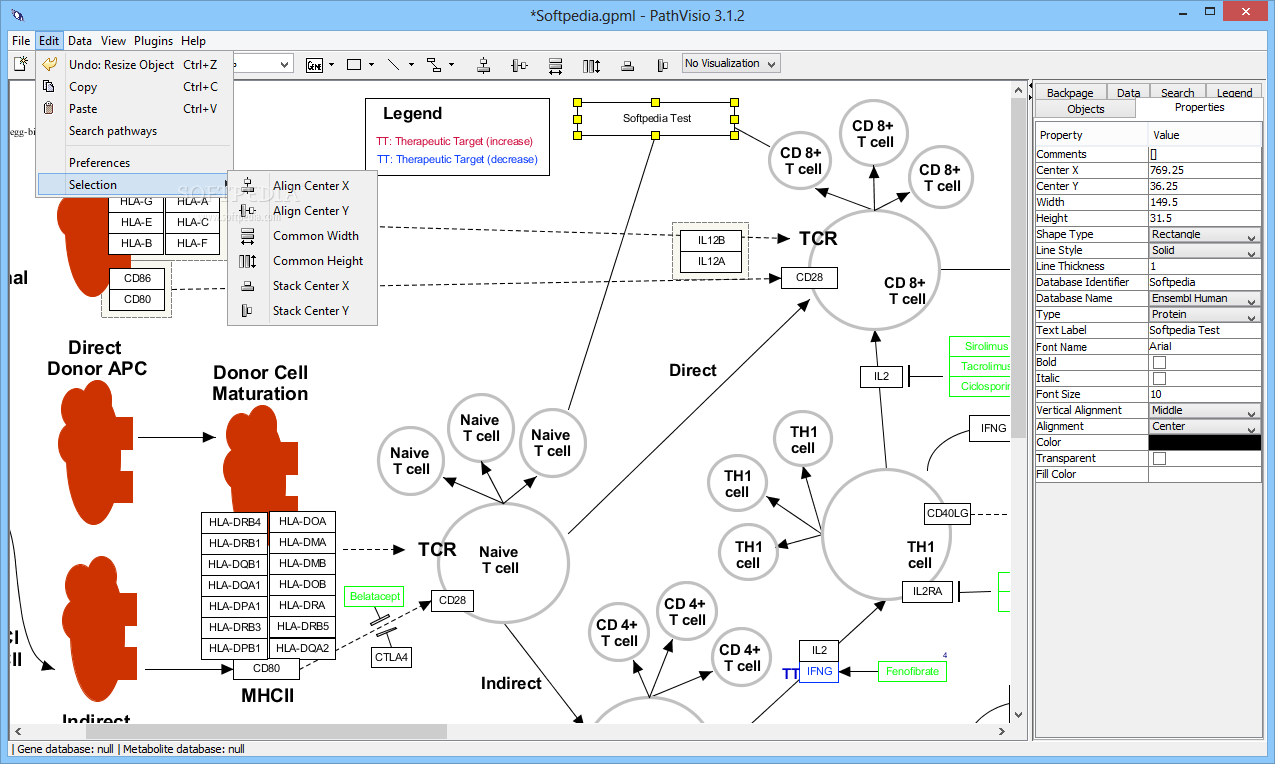Open the Data menu
The height and width of the screenshot is (764, 1275).
click(x=80, y=41)
